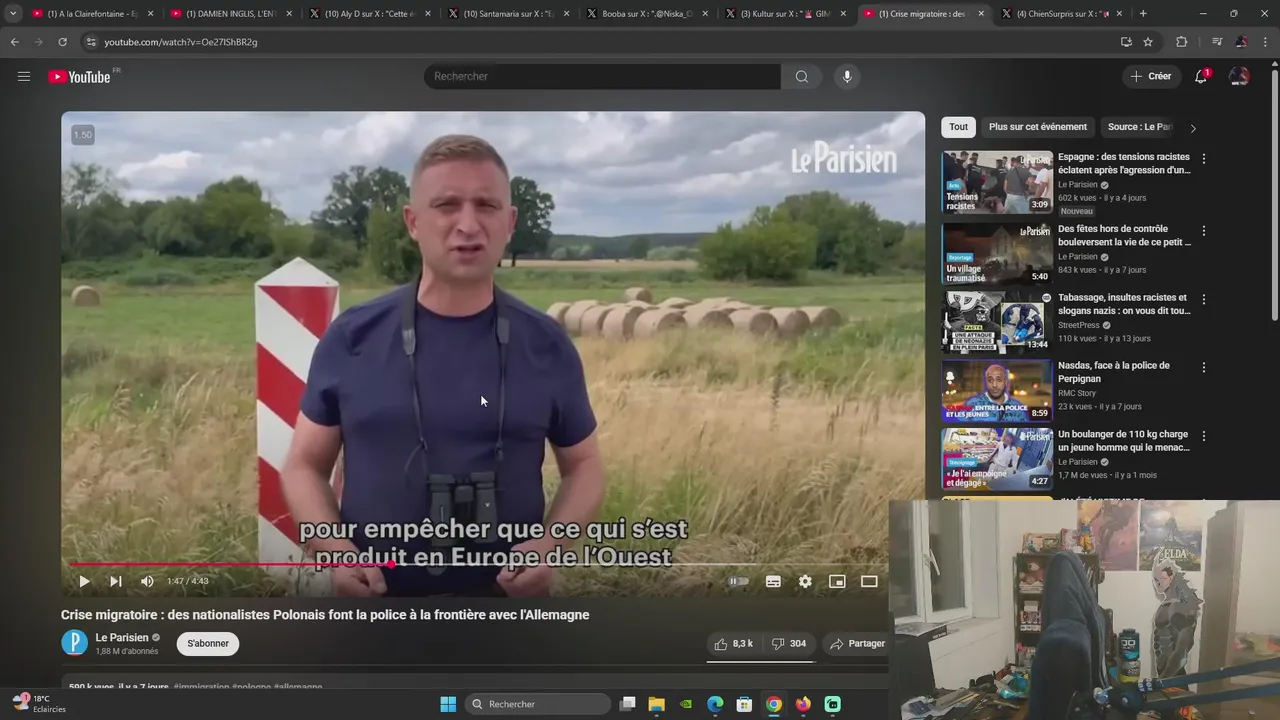This screenshot has width=1280, height=720.
Task: Reload the page
Action: pyautogui.click(x=62, y=42)
